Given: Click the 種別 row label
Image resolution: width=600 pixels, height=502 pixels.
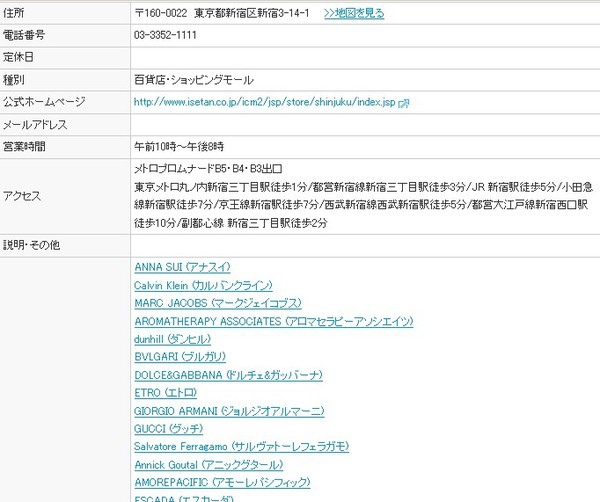Looking at the screenshot, I should pos(14,80).
